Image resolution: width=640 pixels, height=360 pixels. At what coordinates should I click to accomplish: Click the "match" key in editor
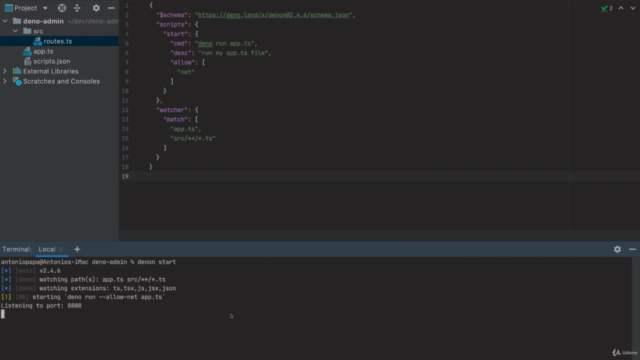(176, 119)
